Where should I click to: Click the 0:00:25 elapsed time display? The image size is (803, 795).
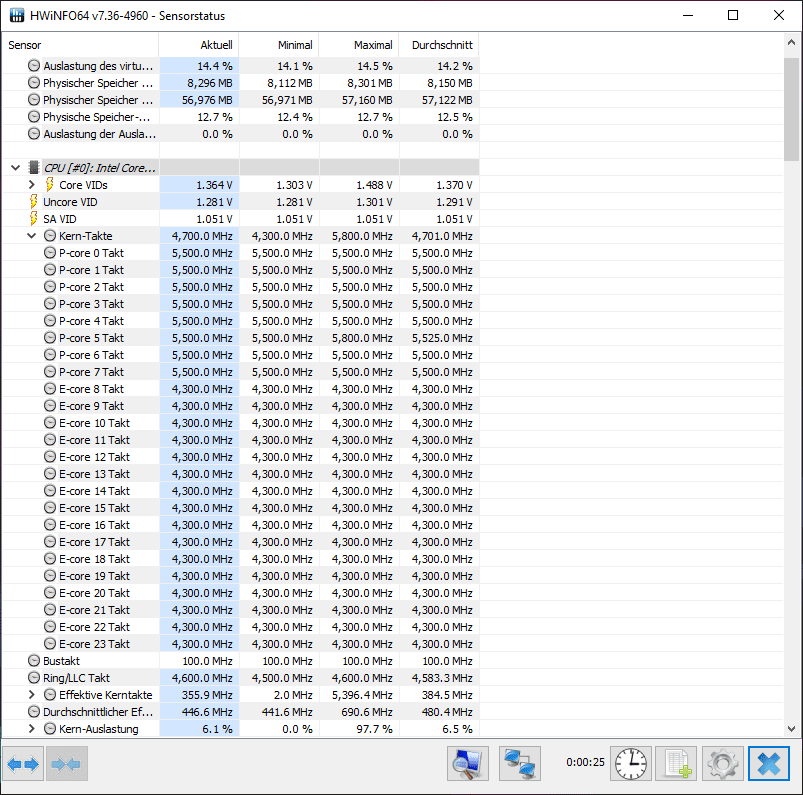click(585, 762)
